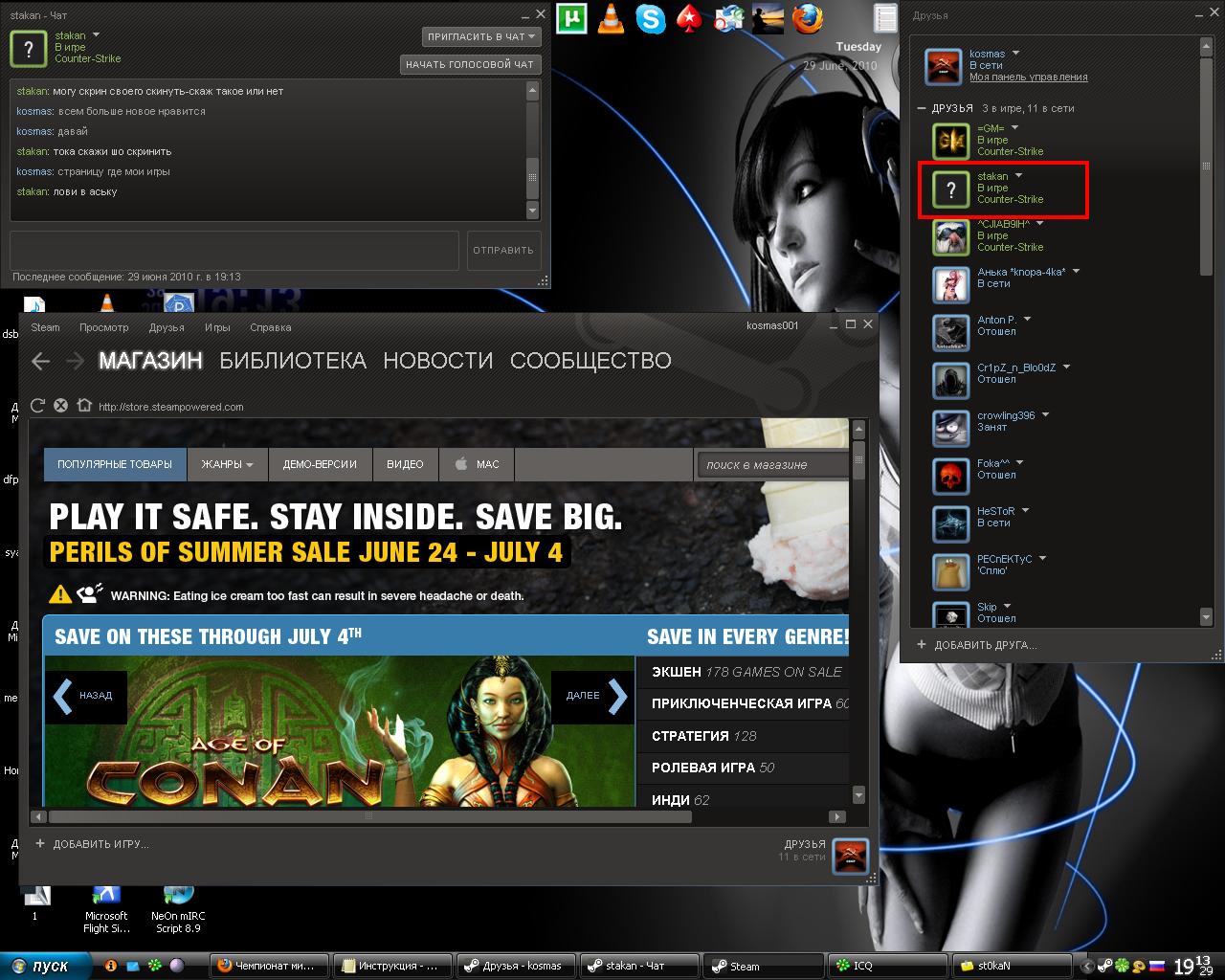
Task: Stop loading the Steam store page
Action: [60, 406]
